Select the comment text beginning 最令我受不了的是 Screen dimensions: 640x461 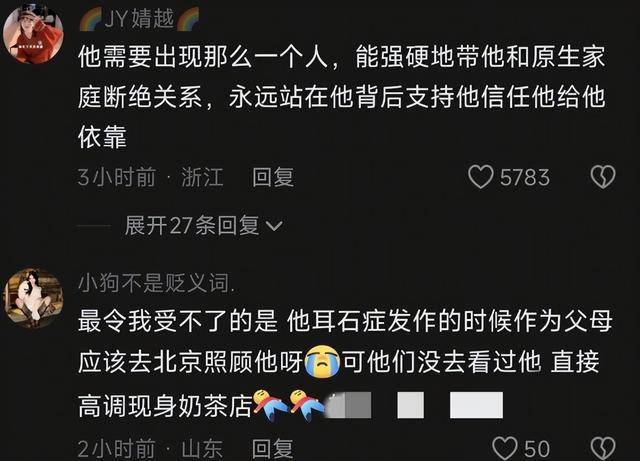(345, 364)
